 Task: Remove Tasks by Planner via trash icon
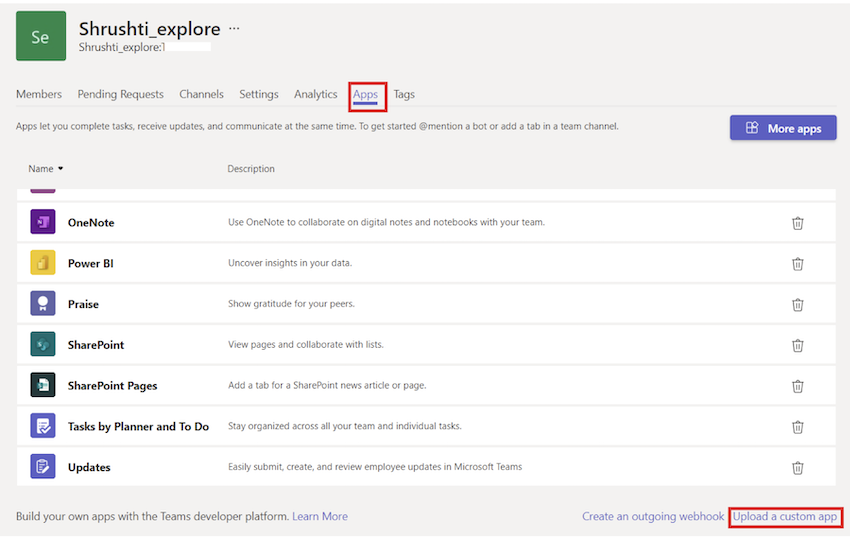[x=797, y=427]
